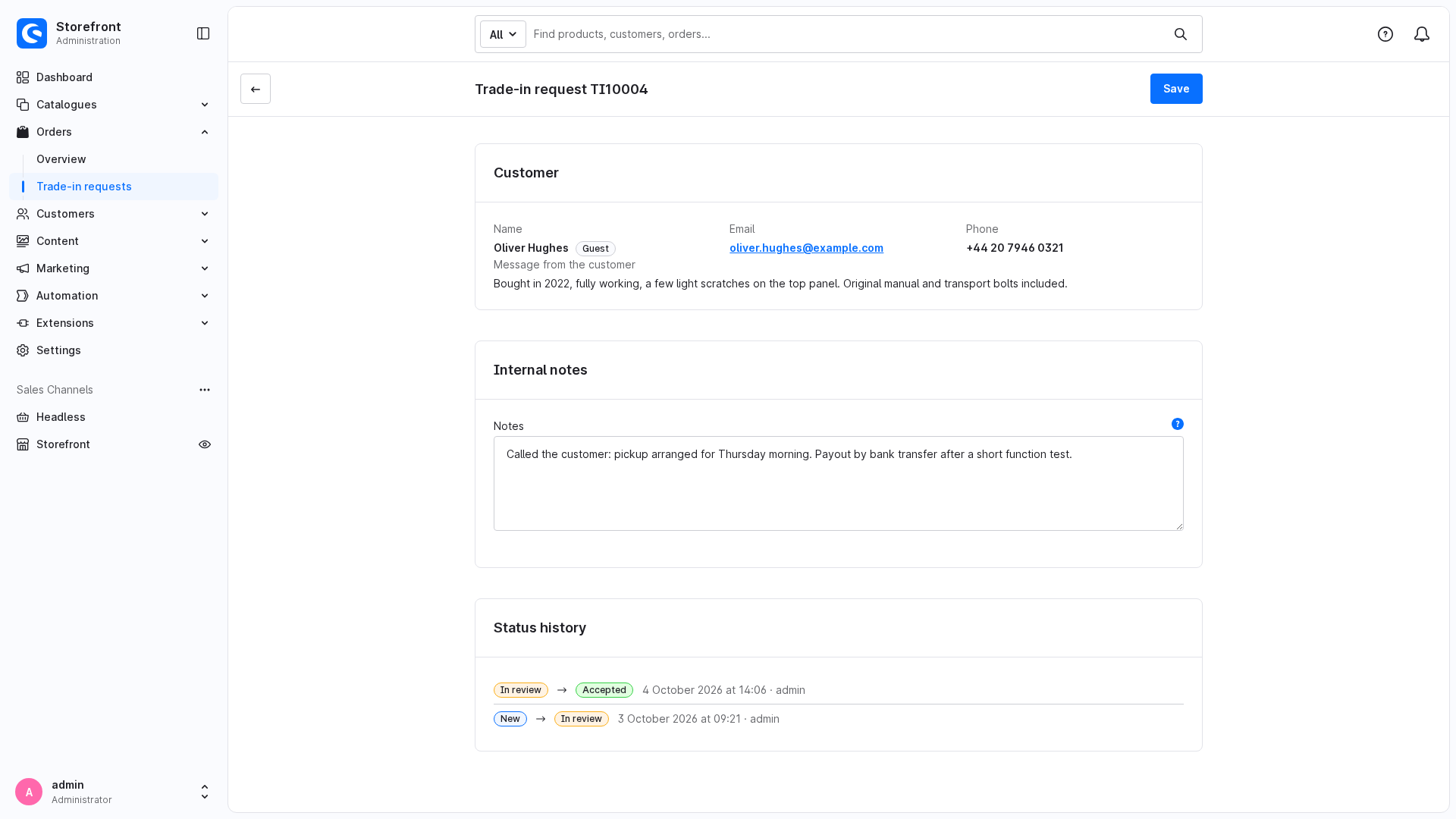Go back using the arrow button
Screen dimensions: 1456x819
click(256, 89)
